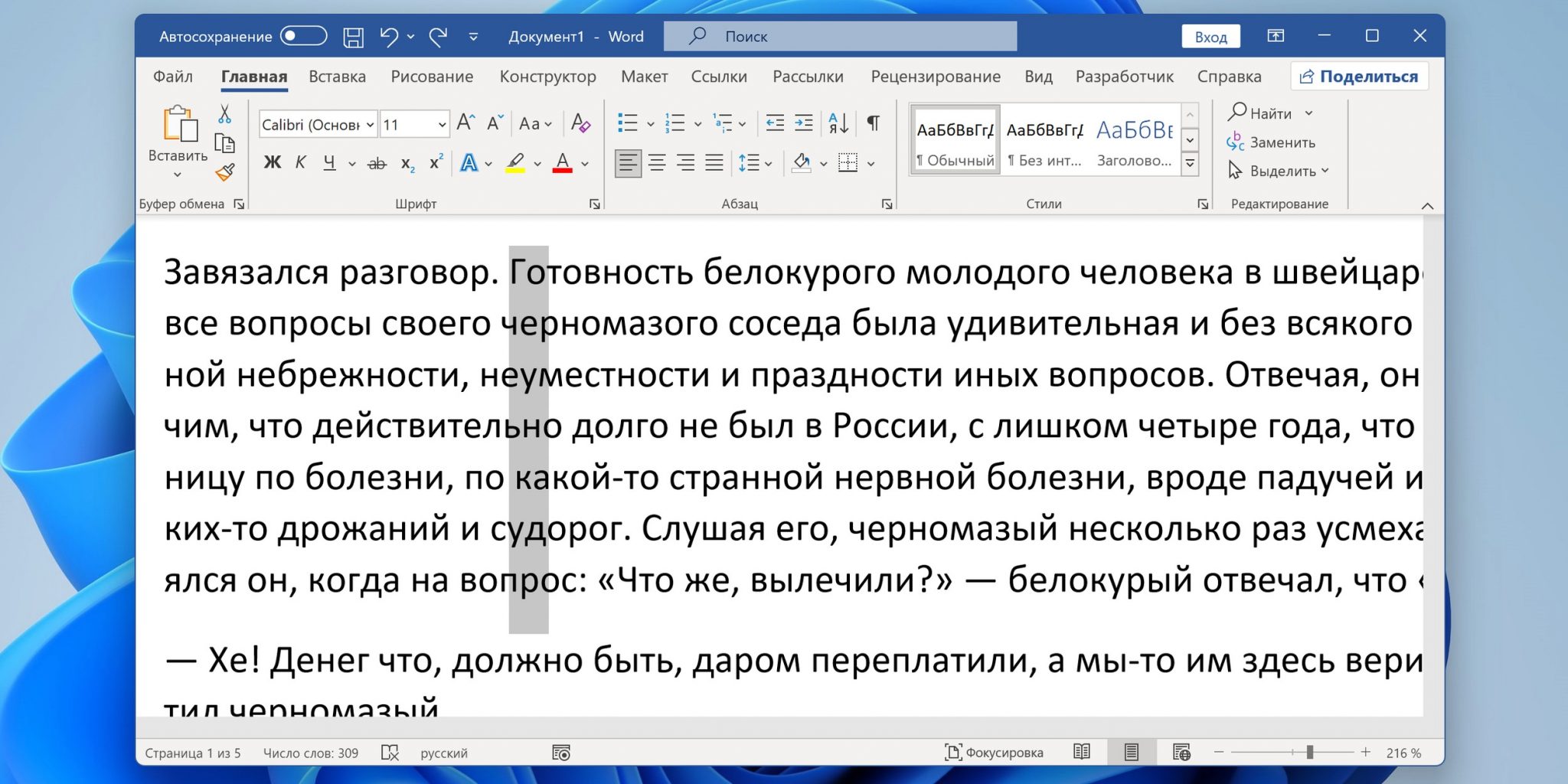Toggle italic formatting with К button
1568x784 pixels.
click(300, 163)
